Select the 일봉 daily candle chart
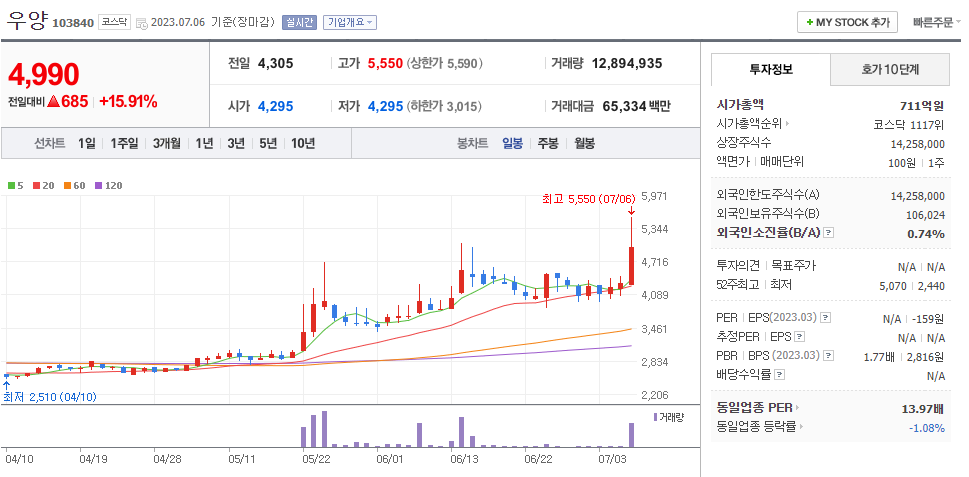Image resolution: width=969 pixels, height=477 pixels. point(512,143)
